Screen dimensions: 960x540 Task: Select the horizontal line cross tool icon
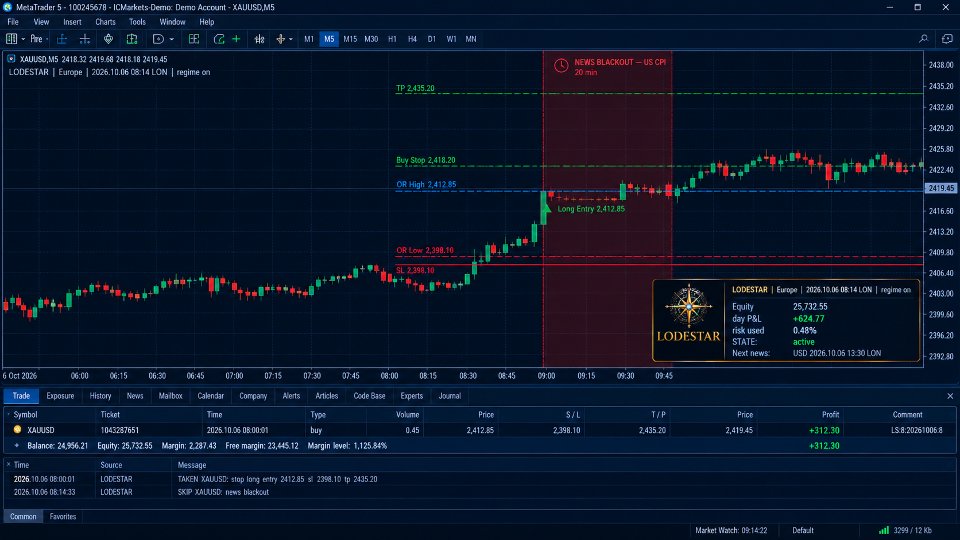(x=85, y=39)
